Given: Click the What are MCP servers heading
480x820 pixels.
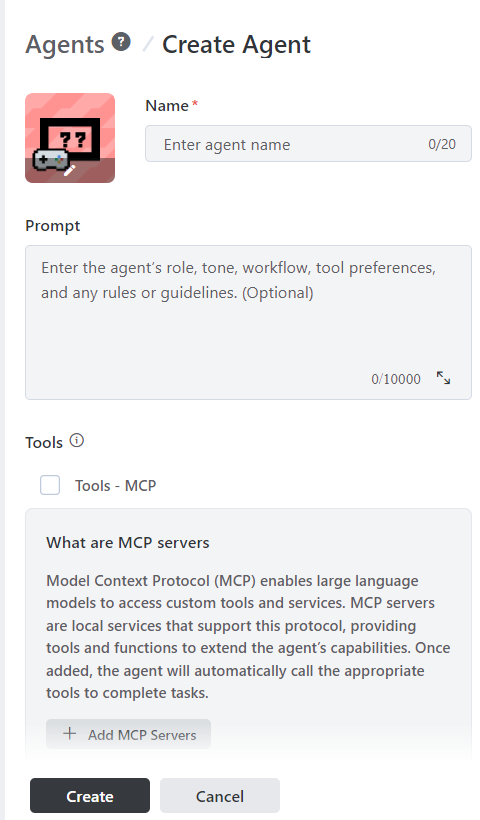Looking at the screenshot, I should pos(128,542).
